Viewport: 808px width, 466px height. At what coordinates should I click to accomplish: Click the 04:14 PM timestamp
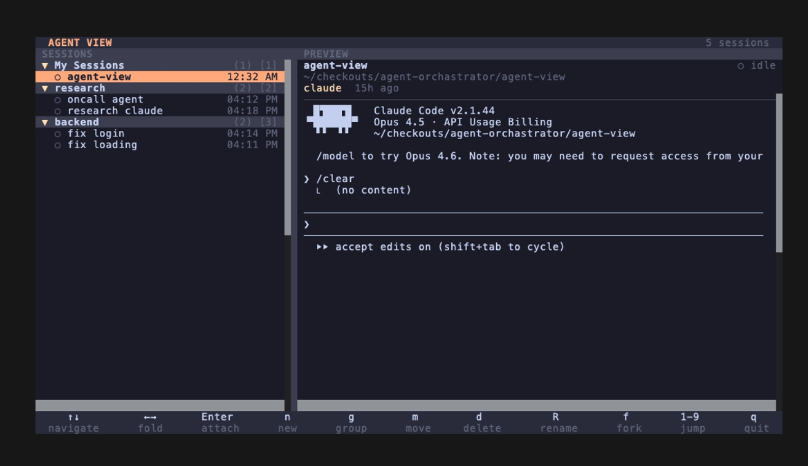tap(252, 134)
